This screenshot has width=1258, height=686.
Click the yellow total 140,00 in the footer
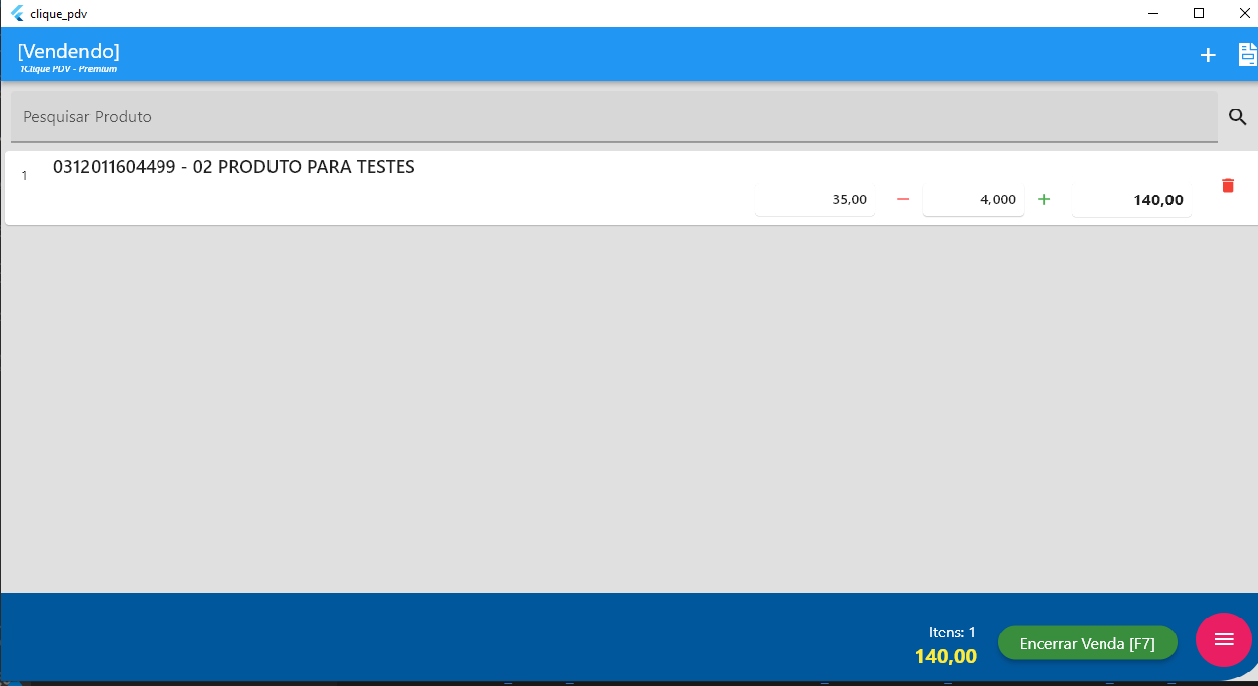click(x=946, y=656)
